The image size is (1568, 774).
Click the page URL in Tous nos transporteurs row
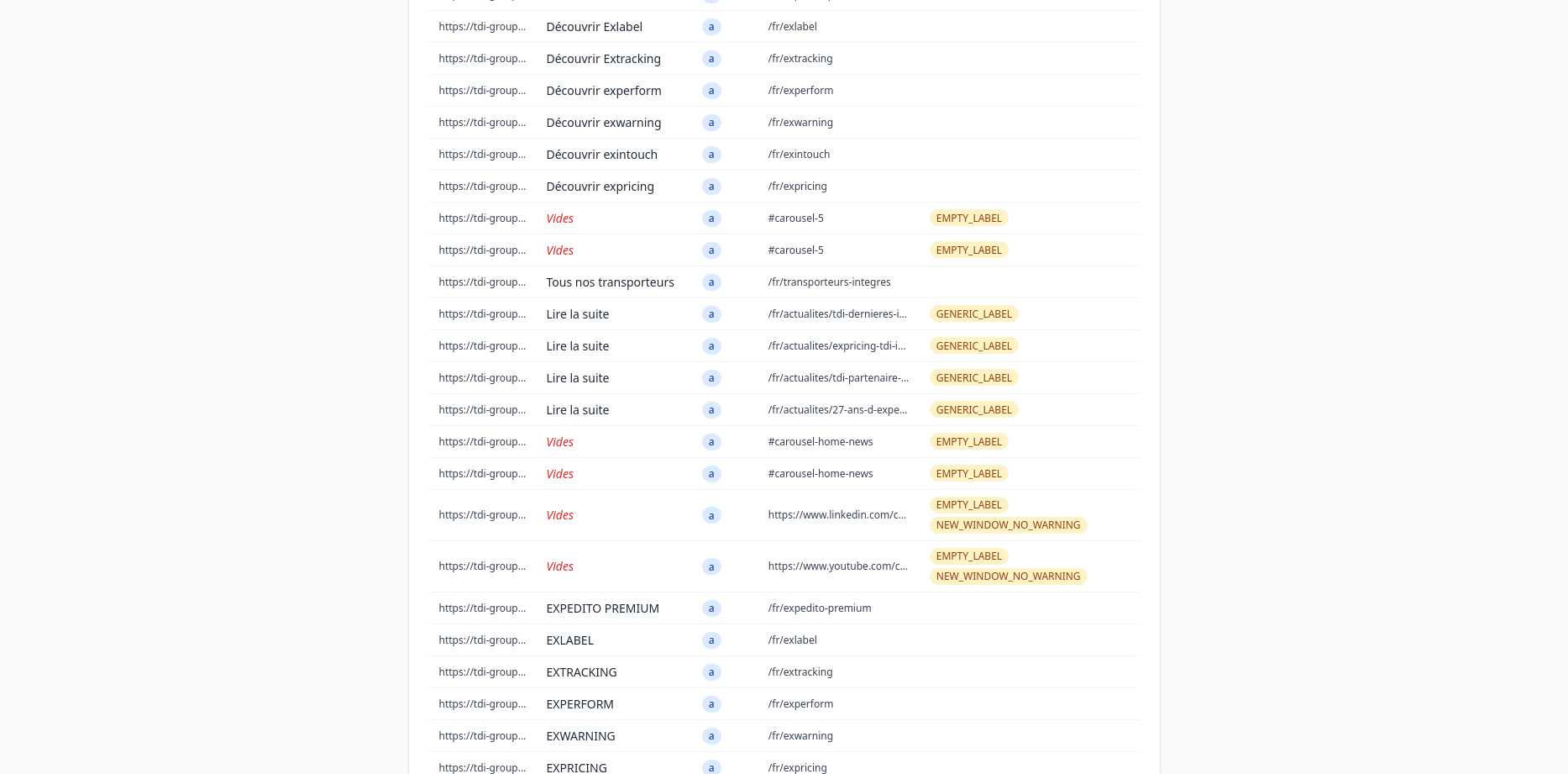(482, 282)
